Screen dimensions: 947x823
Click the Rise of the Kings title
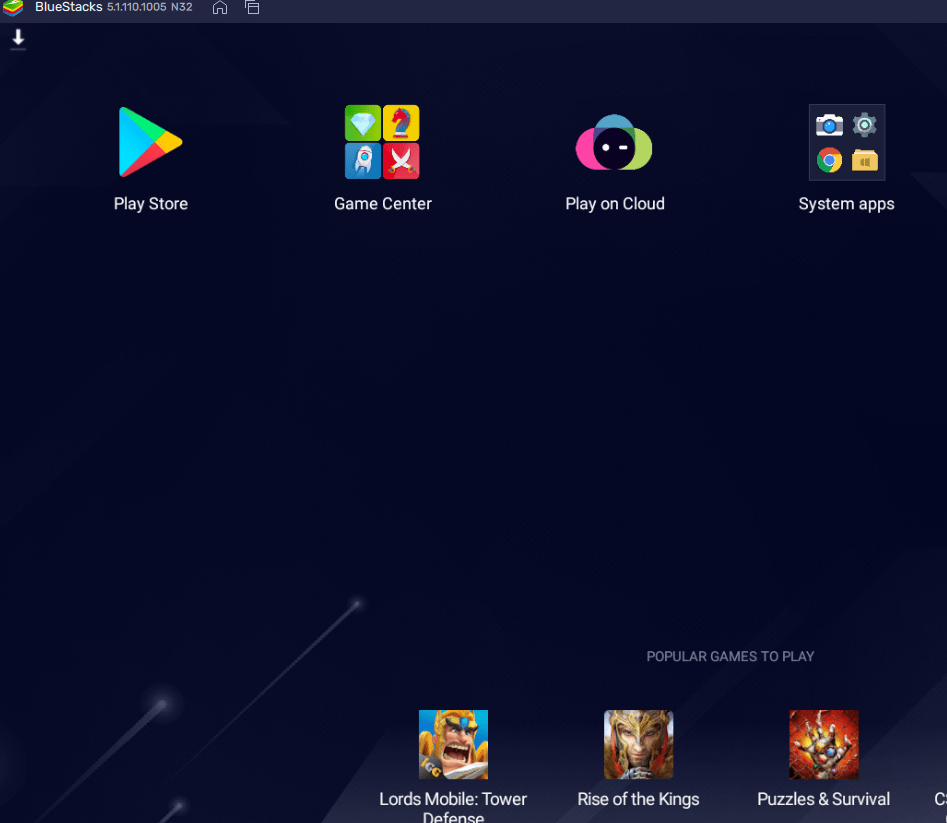(638, 799)
